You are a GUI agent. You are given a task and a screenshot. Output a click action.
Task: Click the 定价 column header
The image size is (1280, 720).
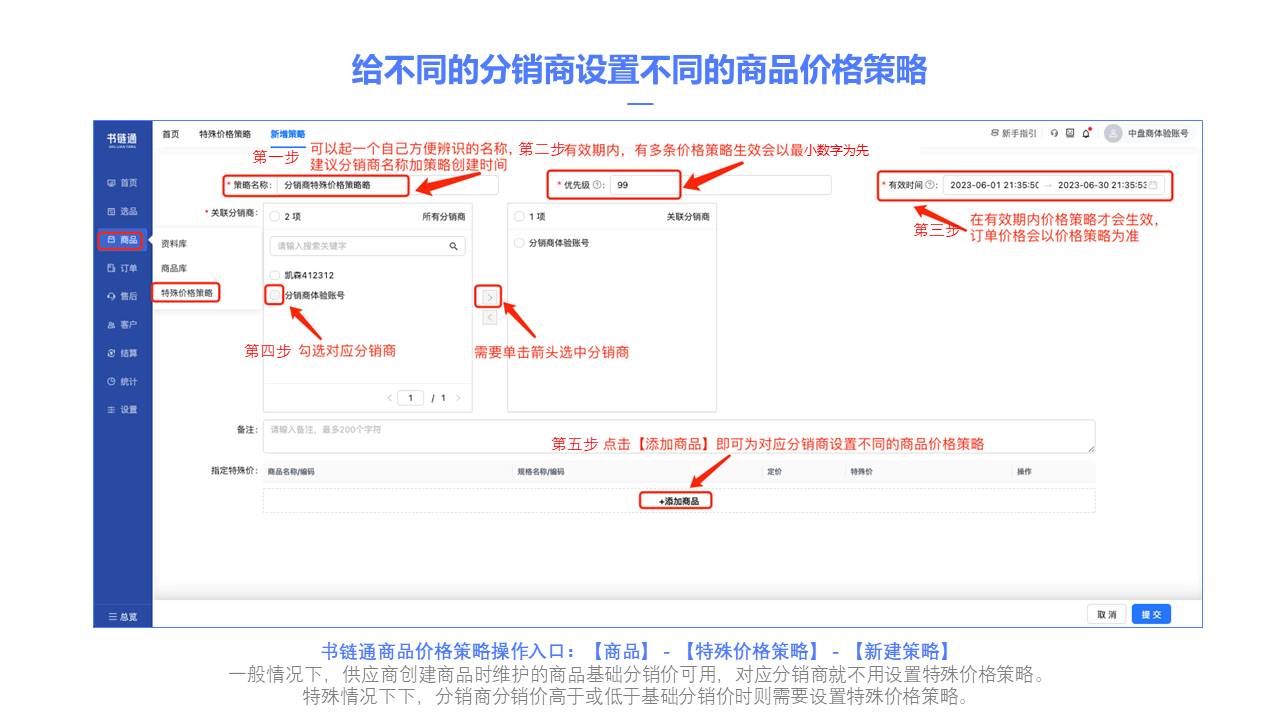point(774,471)
